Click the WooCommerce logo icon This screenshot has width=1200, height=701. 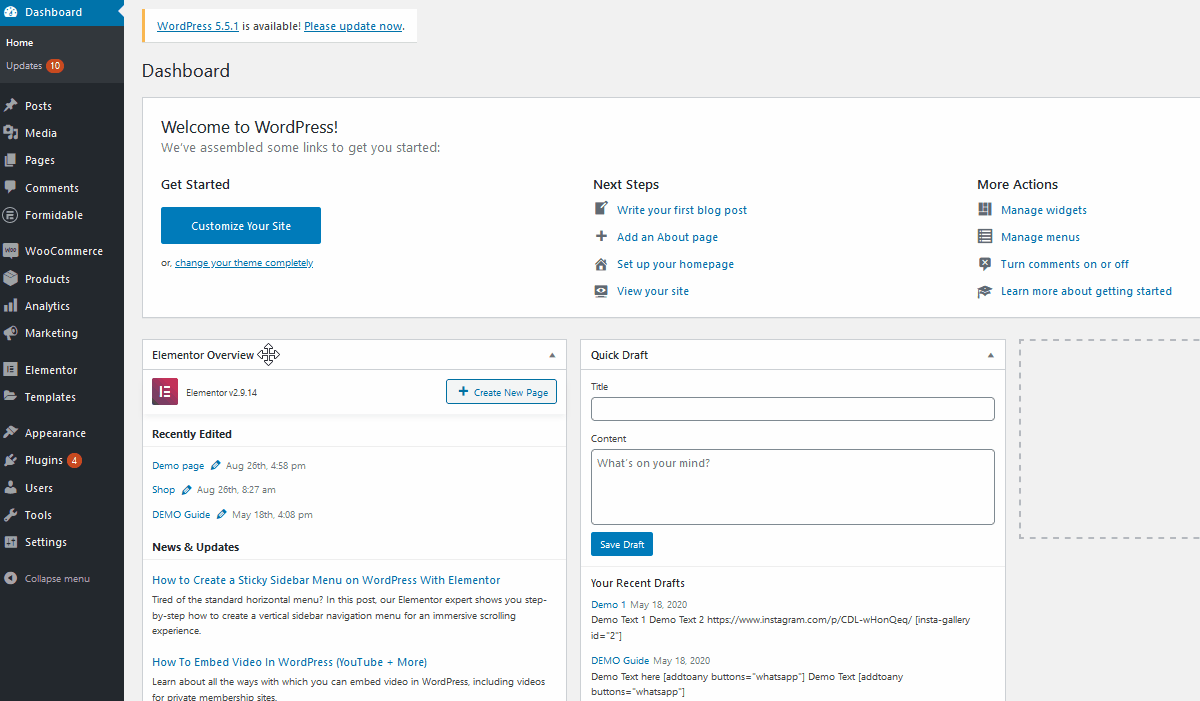(11, 251)
